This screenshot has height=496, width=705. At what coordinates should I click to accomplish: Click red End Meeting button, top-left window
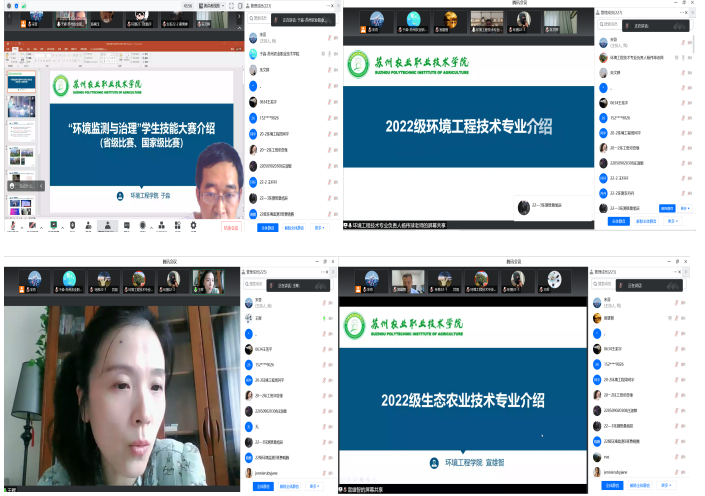tap(231, 228)
